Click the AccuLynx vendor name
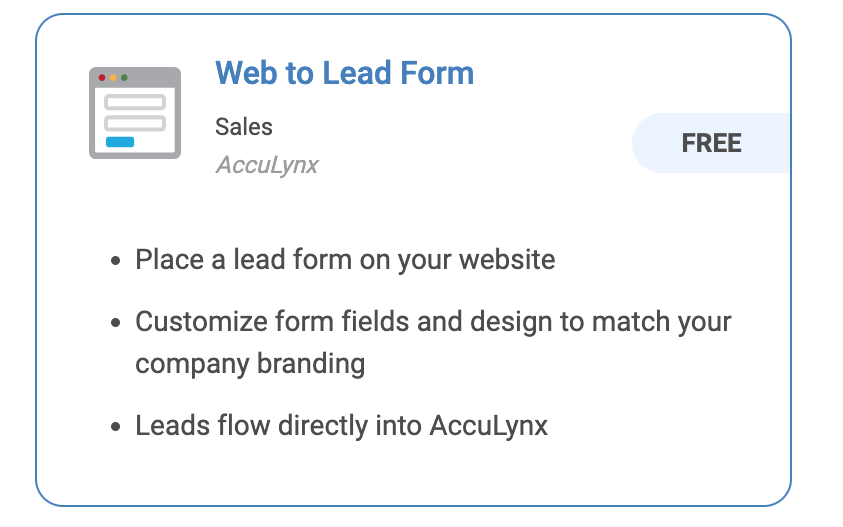 (267, 165)
